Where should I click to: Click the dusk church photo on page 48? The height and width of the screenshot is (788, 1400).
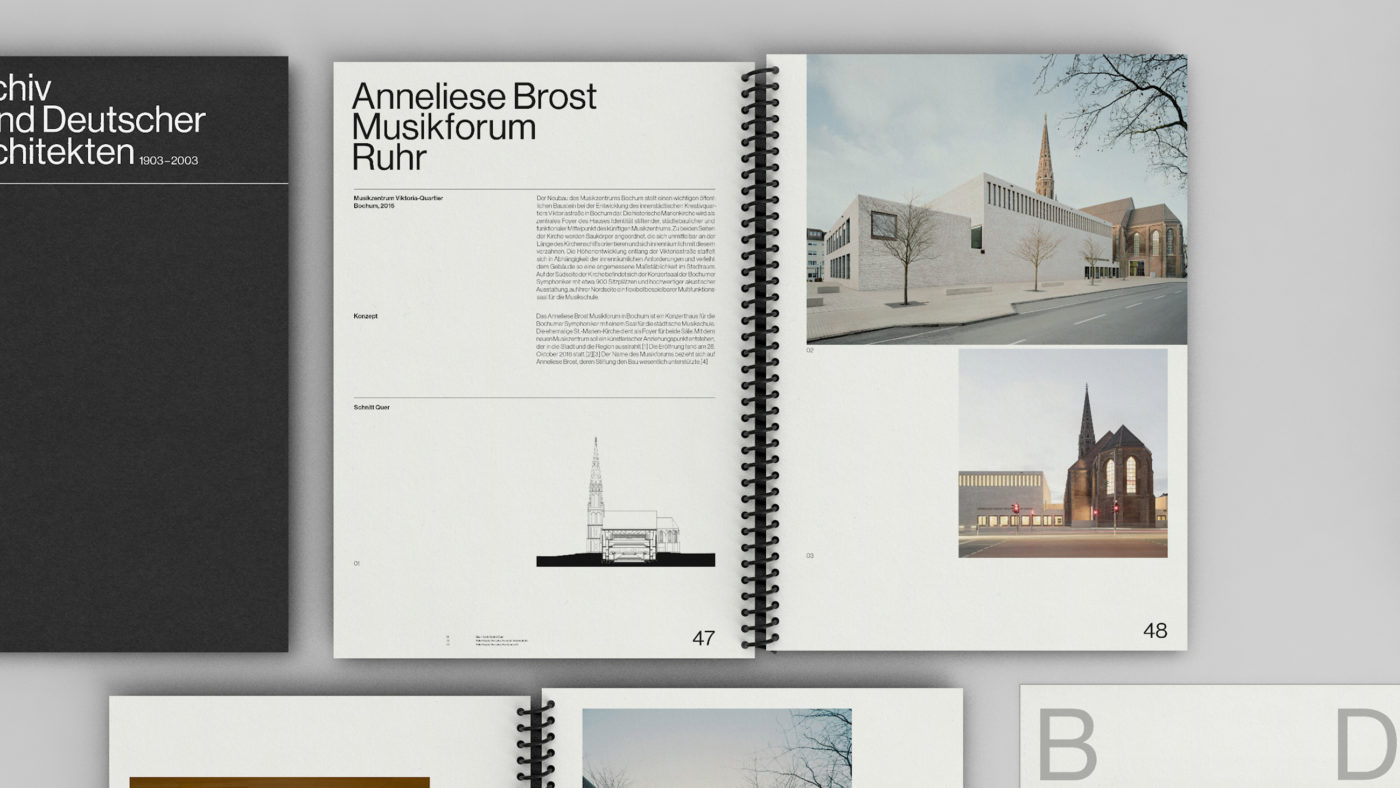tap(1063, 453)
